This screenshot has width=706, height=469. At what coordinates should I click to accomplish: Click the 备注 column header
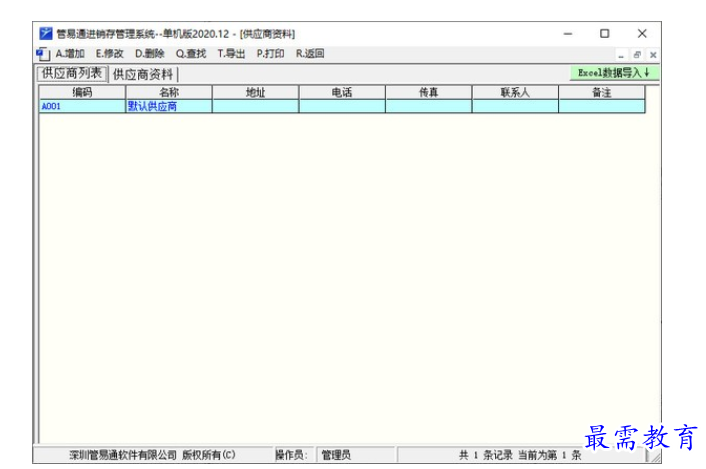(602, 93)
